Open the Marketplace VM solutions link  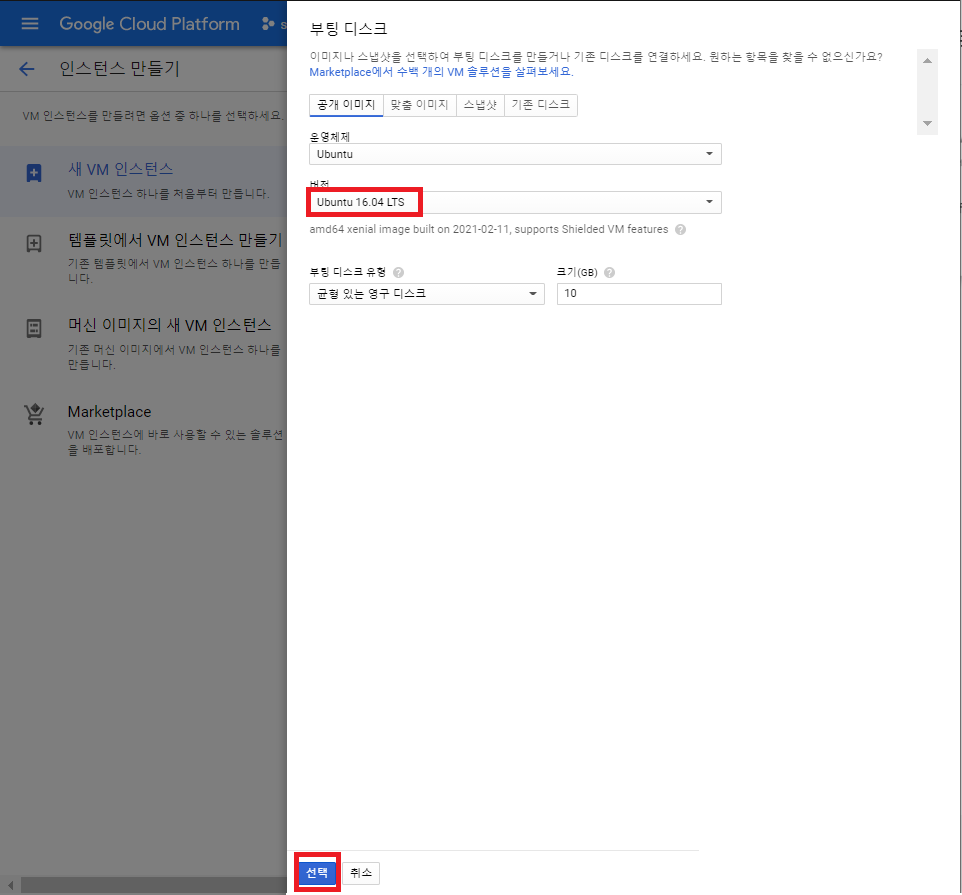click(441, 72)
